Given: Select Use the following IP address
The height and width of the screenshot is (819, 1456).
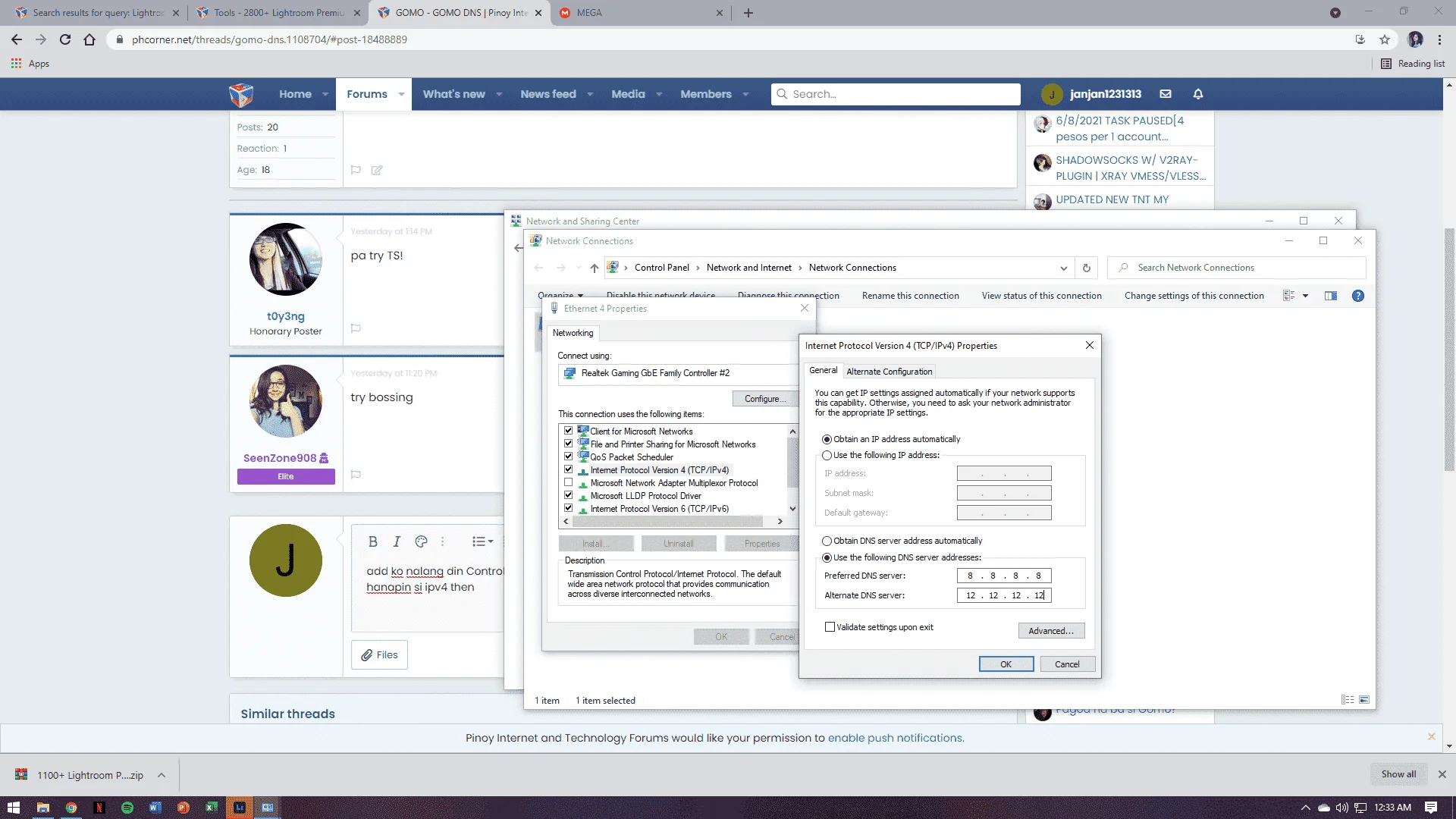Looking at the screenshot, I should coord(827,456).
